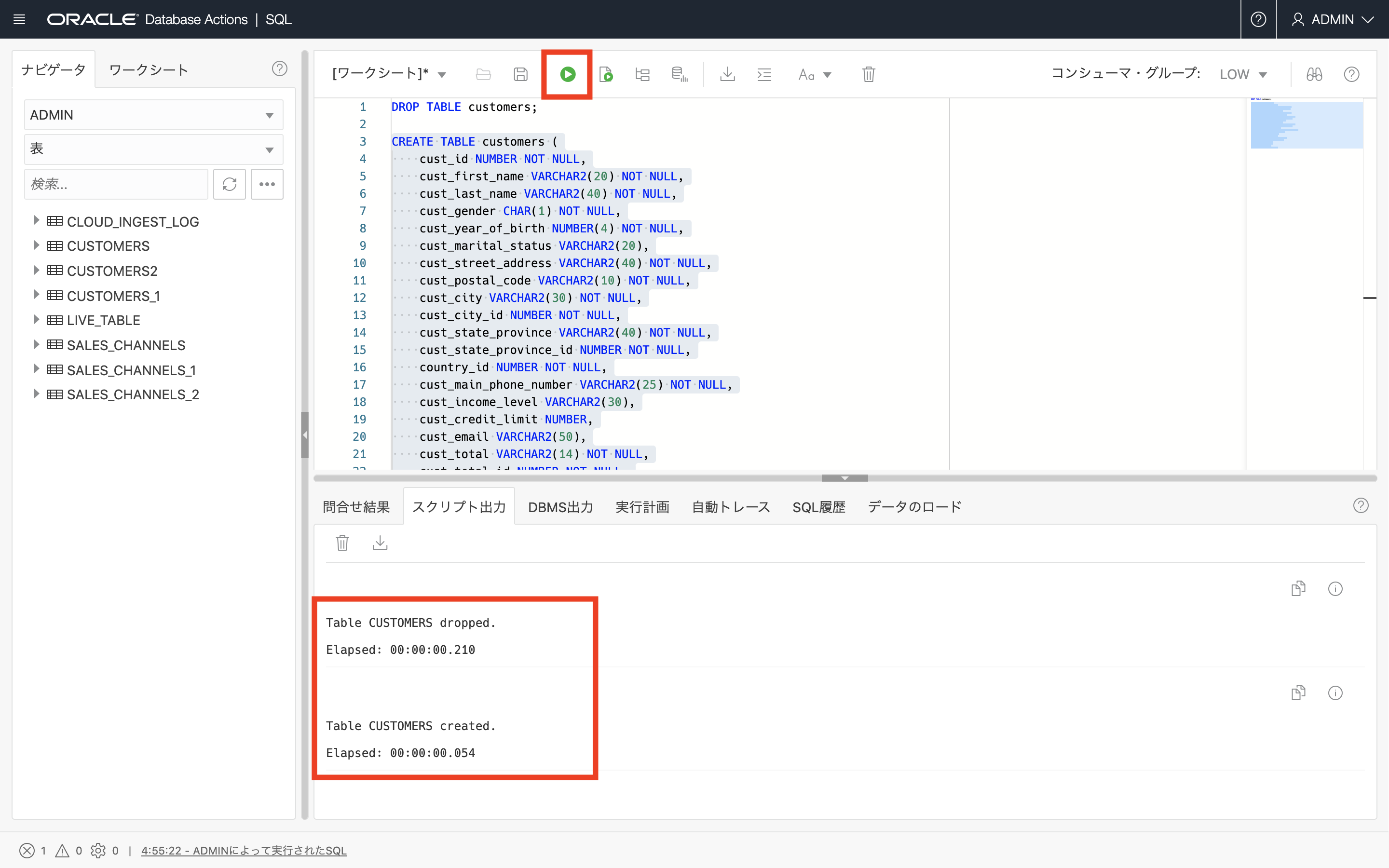Click the Autotrace toolbar icon
The image size is (1389, 868).
coord(679,74)
